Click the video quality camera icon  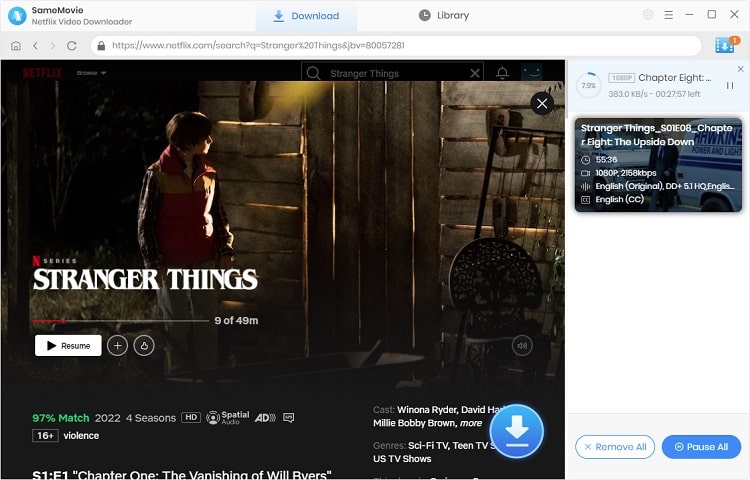point(585,173)
